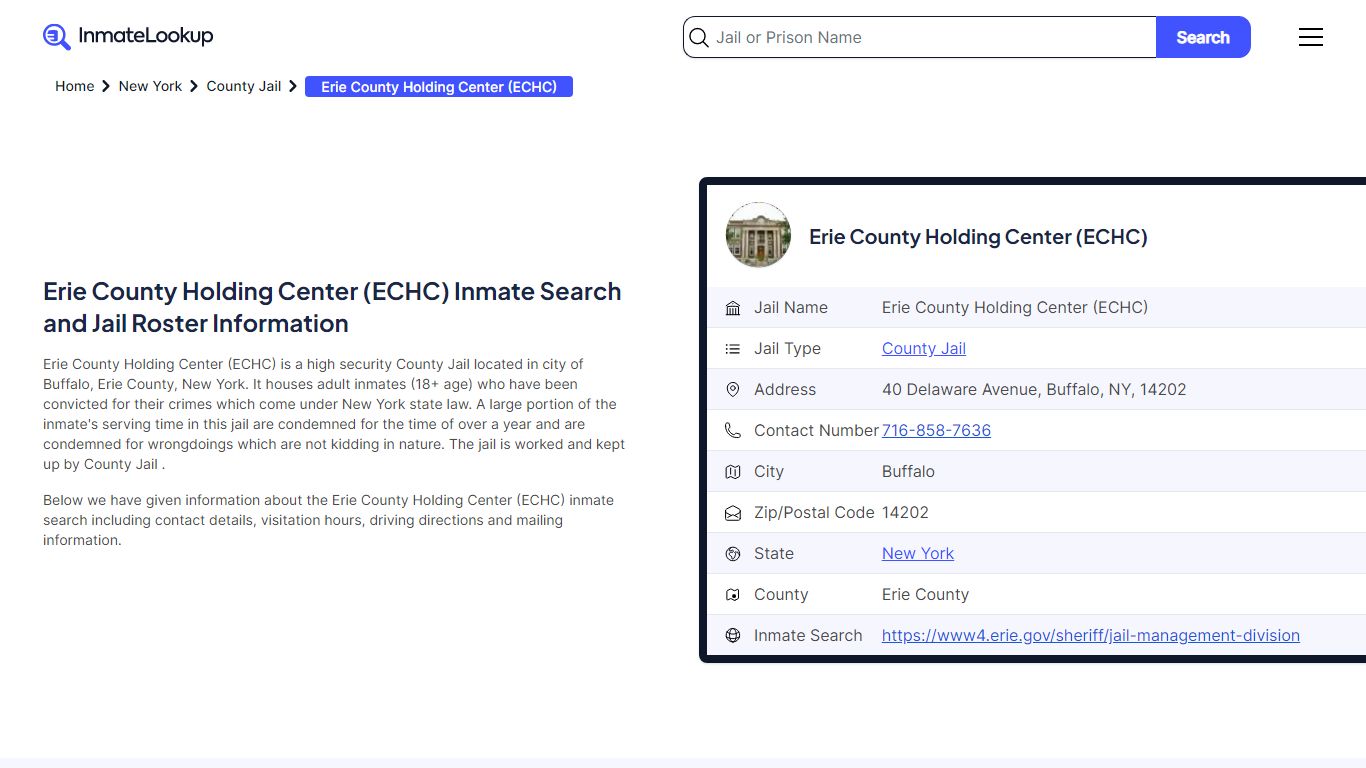Click the search magnifier icon in search box
Screen dimensions: 1366x768
coord(699,38)
